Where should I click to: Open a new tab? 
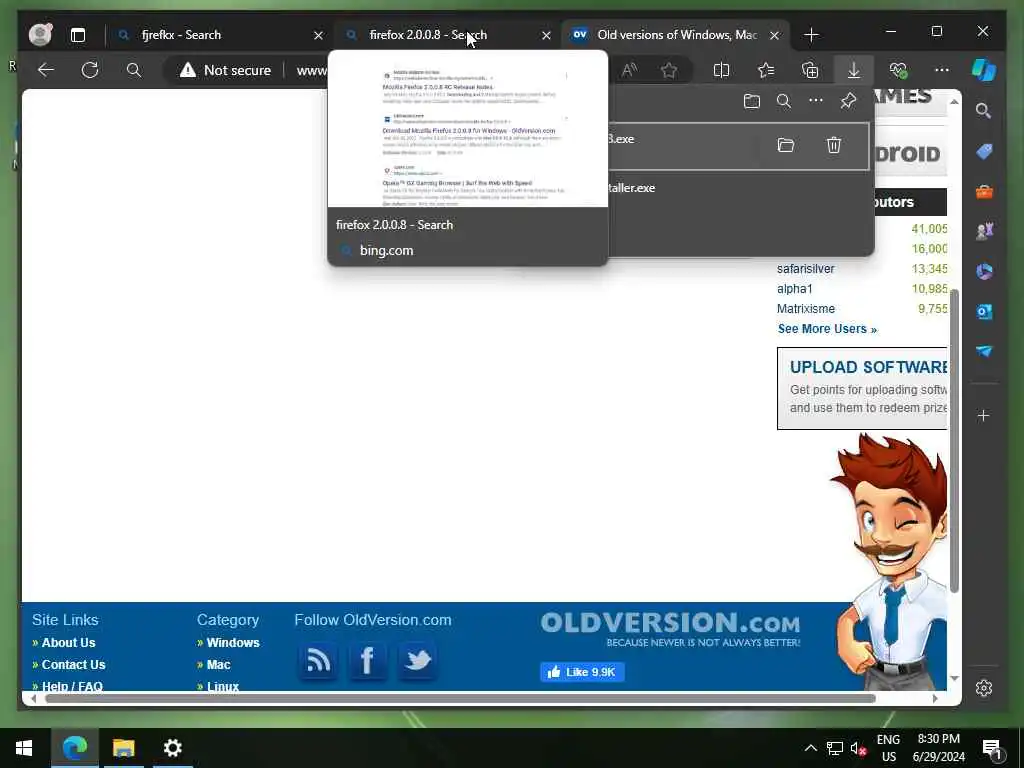coord(811,35)
